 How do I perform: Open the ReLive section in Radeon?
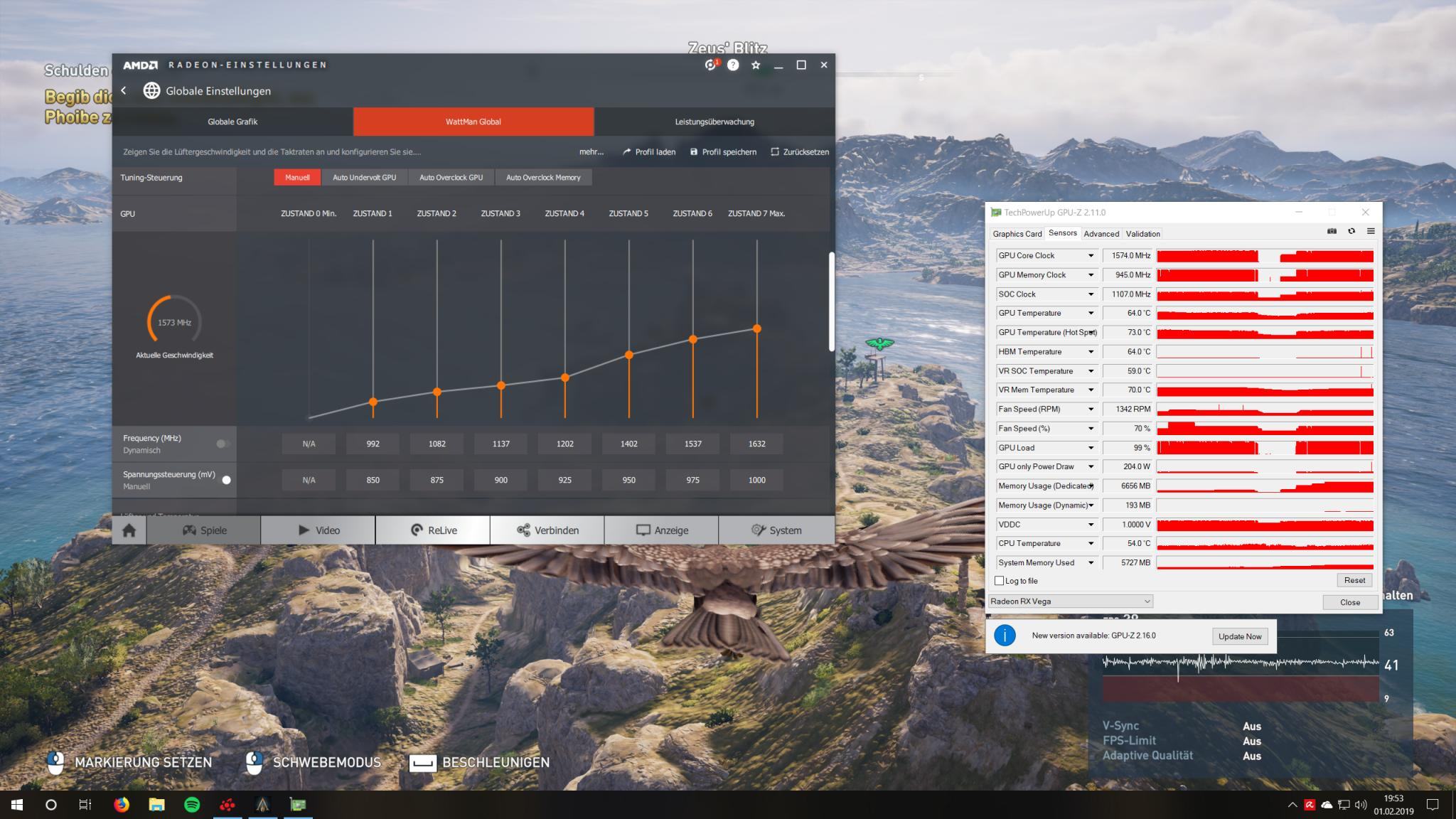pyautogui.click(x=433, y=530)
